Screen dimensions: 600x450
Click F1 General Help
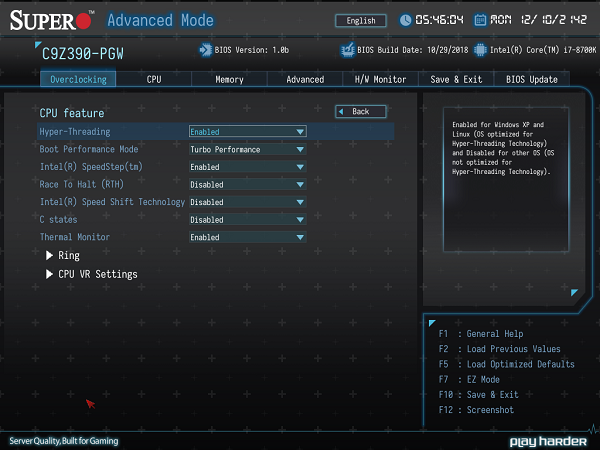pos(481,334)
